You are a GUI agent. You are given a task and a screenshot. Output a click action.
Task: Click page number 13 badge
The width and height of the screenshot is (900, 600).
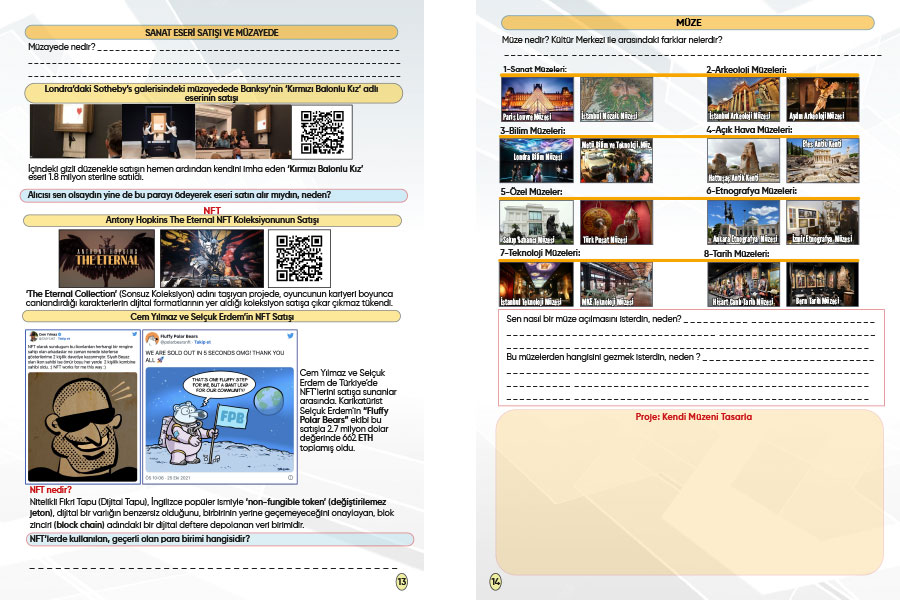(x=402, y=582)
